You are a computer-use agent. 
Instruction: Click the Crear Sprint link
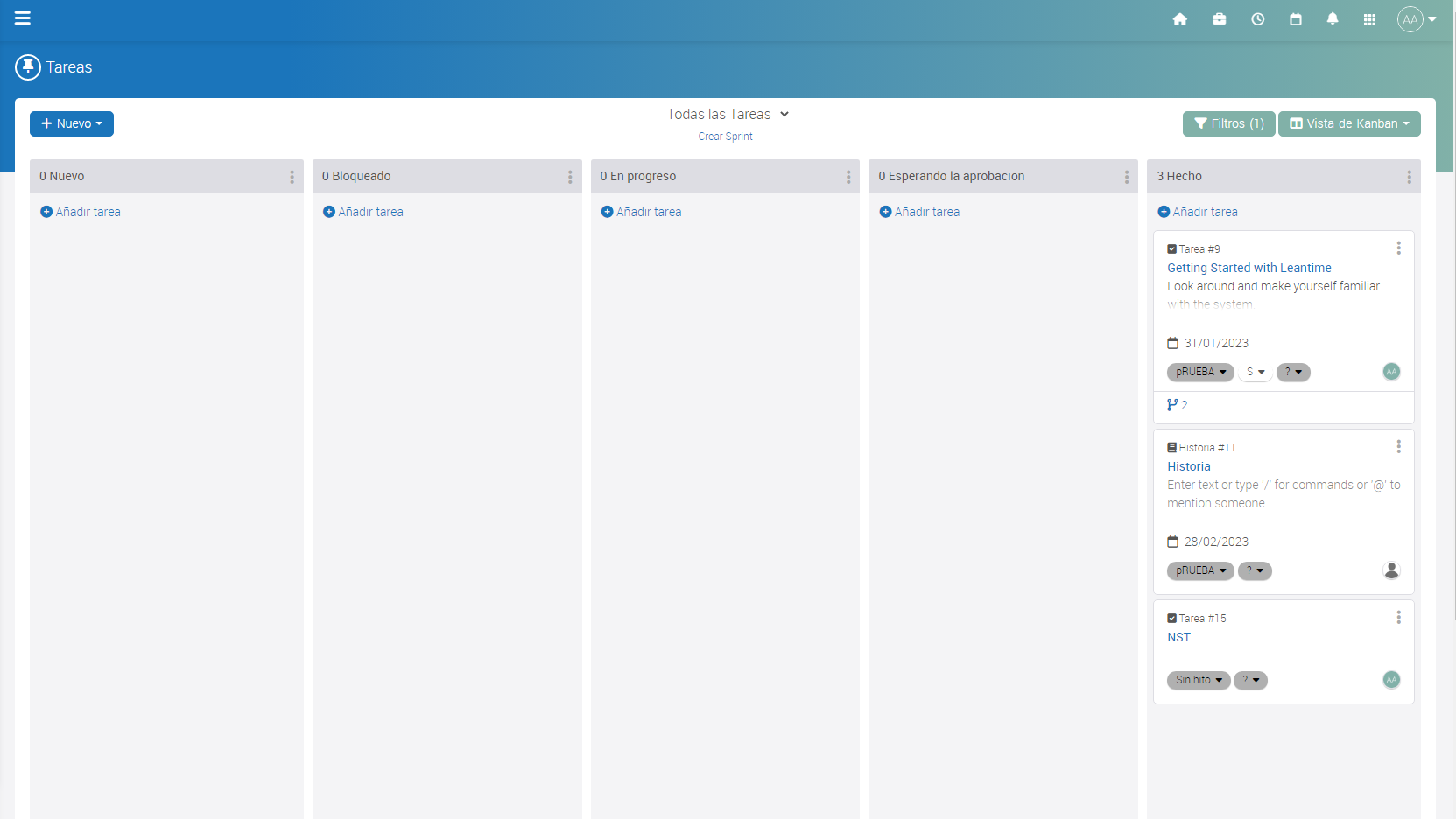725,136
